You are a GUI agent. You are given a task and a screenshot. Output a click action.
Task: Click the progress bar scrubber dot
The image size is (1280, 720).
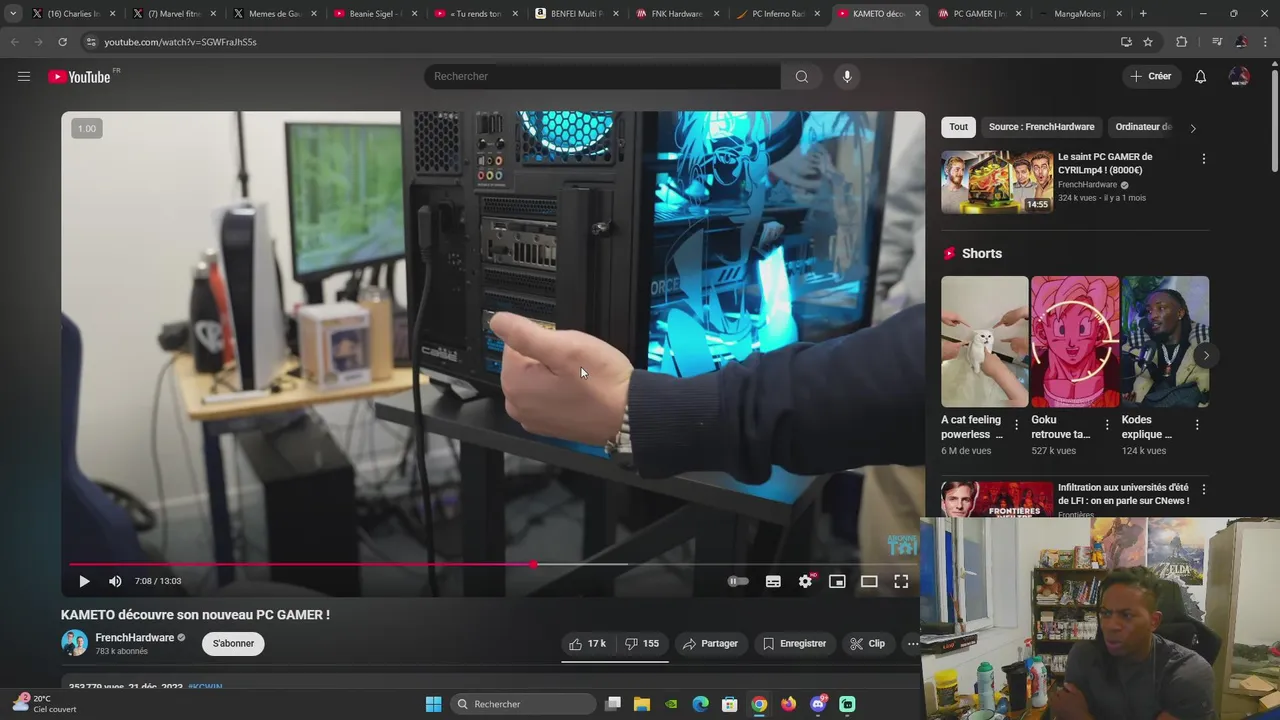[x=534, y=565]
